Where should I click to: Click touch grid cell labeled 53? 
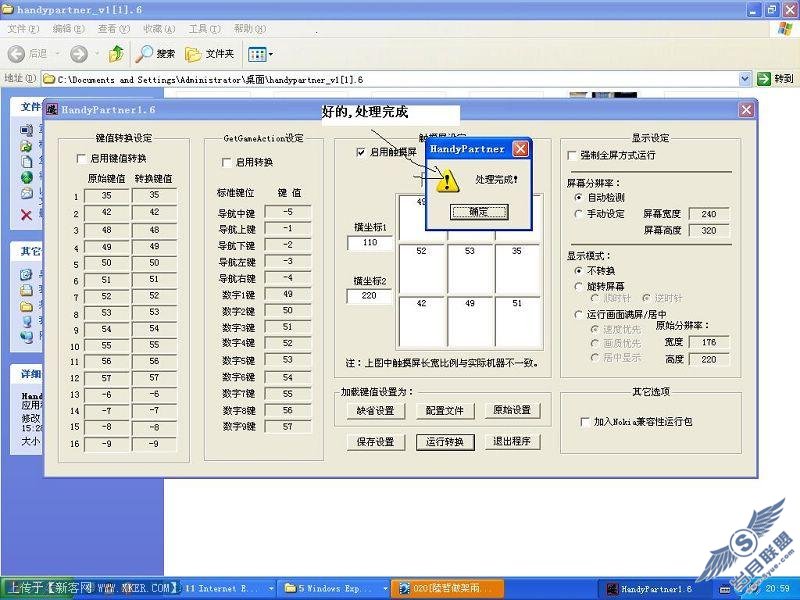tap(470, 269)
